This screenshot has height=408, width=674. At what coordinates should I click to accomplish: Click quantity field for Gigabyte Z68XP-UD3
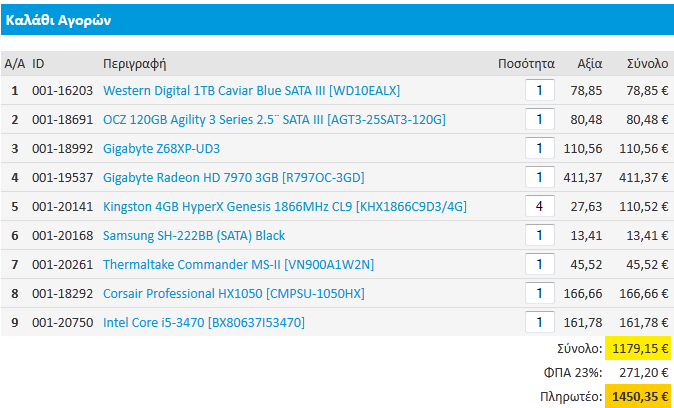tap(539, 148)
